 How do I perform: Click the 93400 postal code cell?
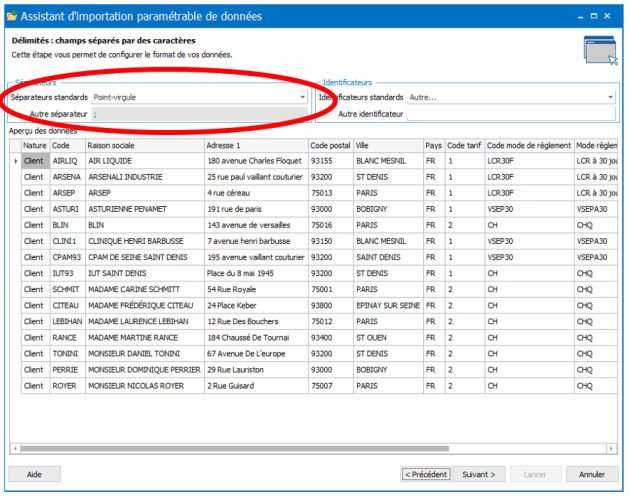pos(331,338)
